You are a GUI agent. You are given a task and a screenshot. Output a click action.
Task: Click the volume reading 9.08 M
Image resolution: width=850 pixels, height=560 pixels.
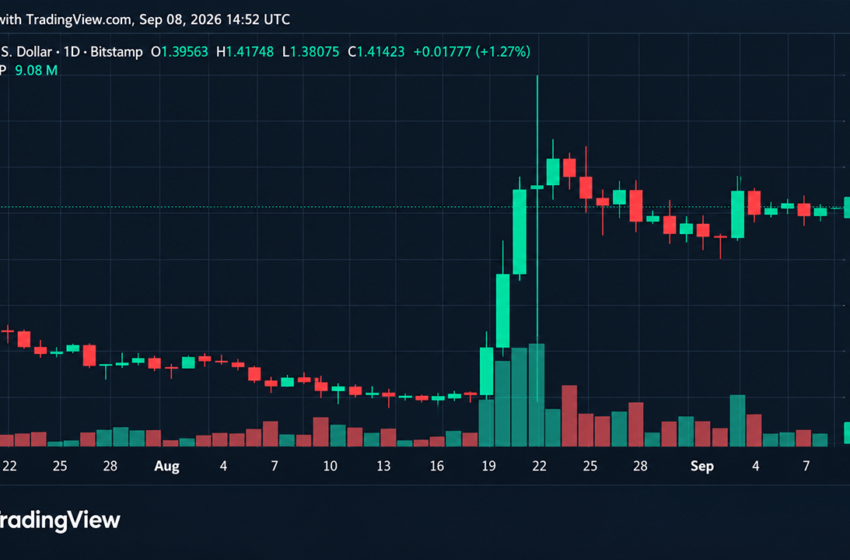click(x=36, y=70)
